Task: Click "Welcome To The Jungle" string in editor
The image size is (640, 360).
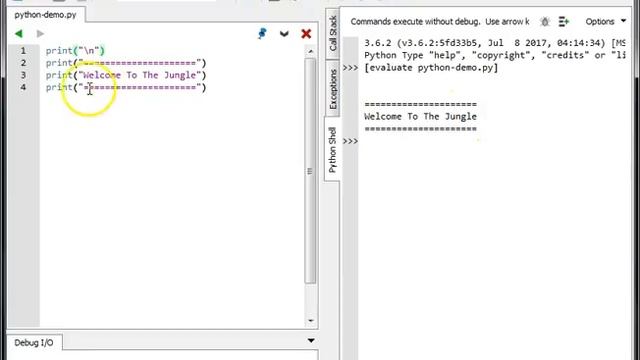Action: pyautogui.click(x=140, y=75)
